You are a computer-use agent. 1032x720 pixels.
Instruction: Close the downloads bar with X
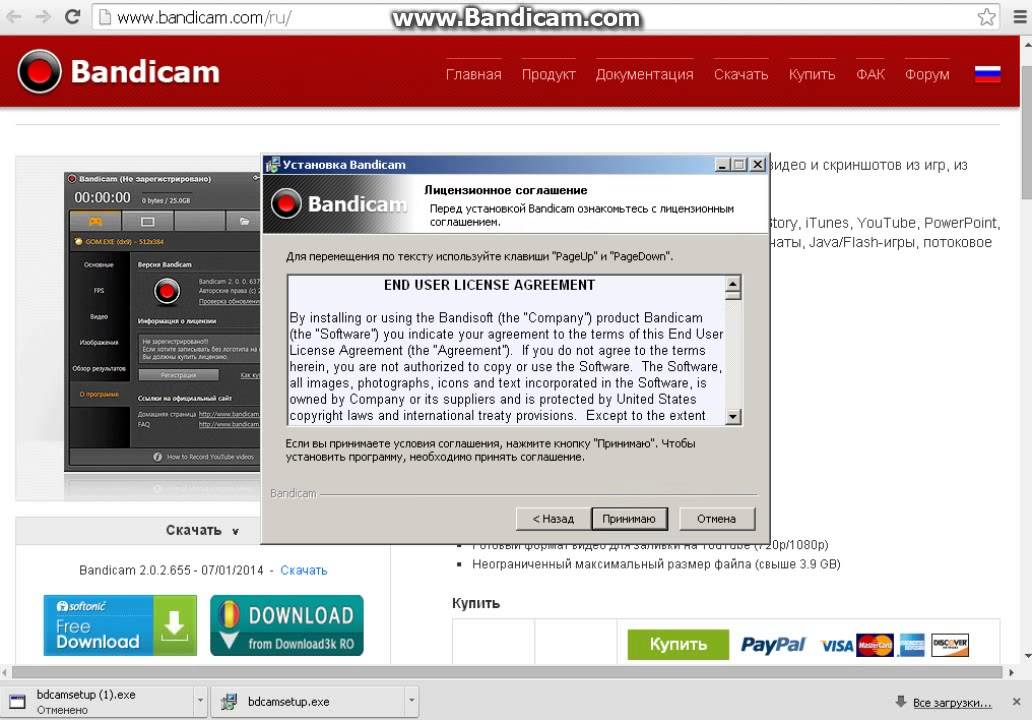[1016, 702]
